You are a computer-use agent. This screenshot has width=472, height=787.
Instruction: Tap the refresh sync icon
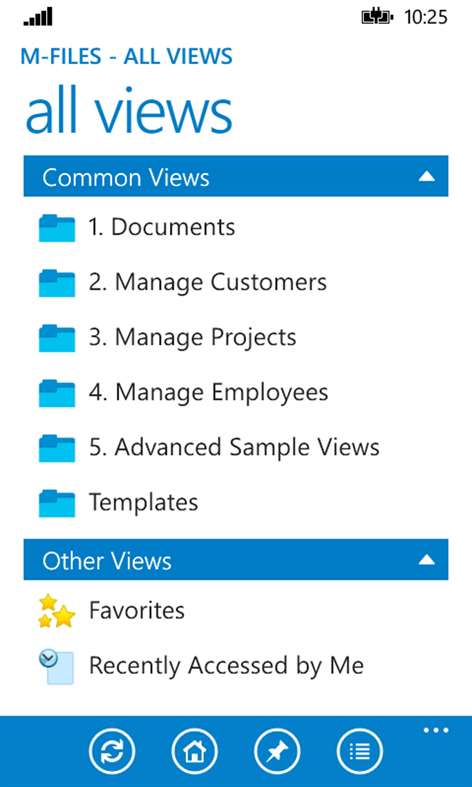point(112,751)
